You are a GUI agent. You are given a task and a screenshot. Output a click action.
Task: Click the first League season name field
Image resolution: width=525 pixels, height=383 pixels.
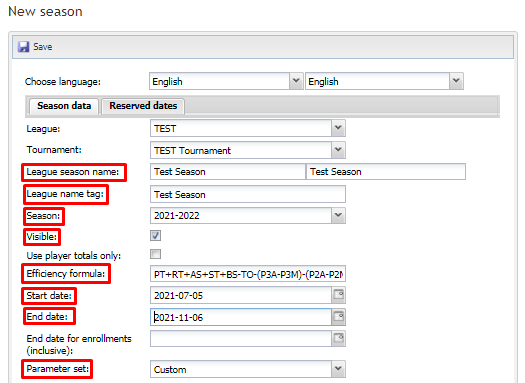pos(228,172)
